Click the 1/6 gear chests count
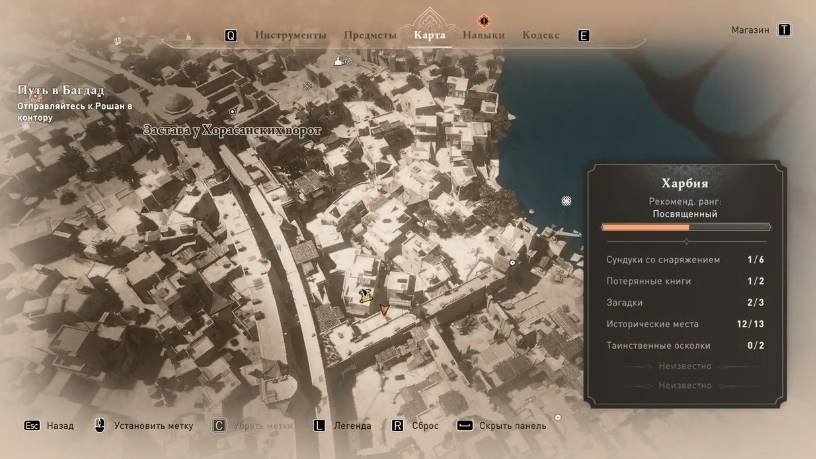 pyautogui.click(x=756, y=260)
